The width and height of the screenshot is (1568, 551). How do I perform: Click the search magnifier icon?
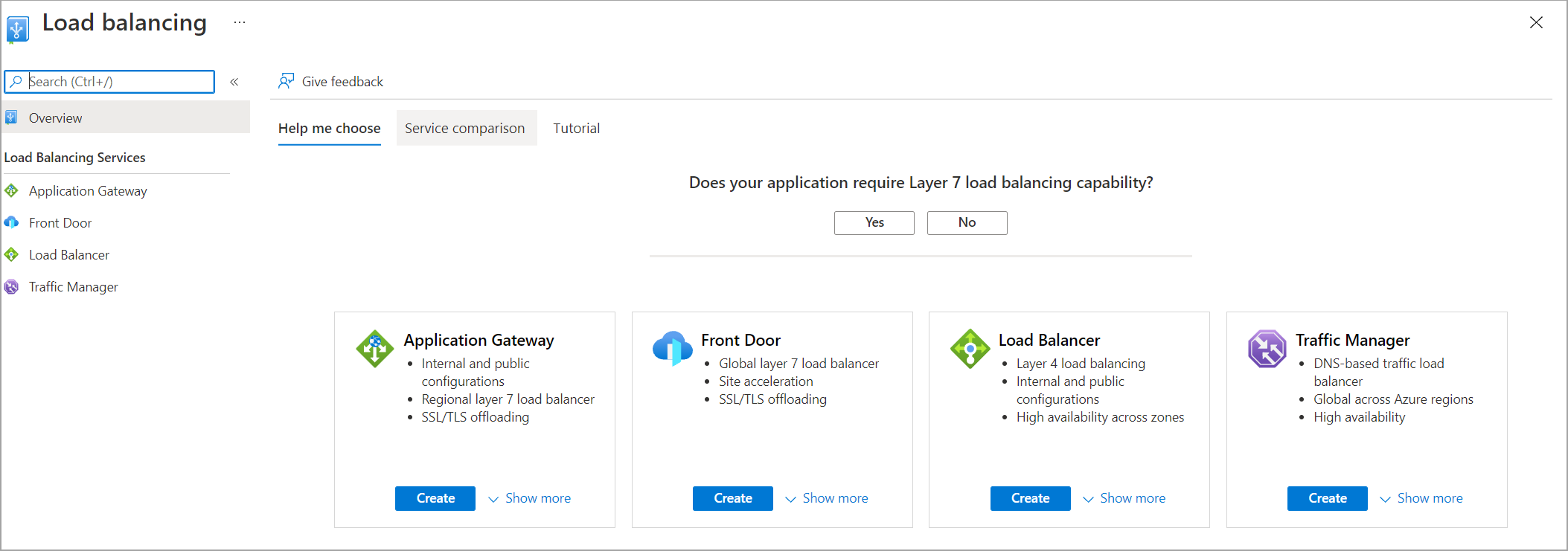pos(16,81)
